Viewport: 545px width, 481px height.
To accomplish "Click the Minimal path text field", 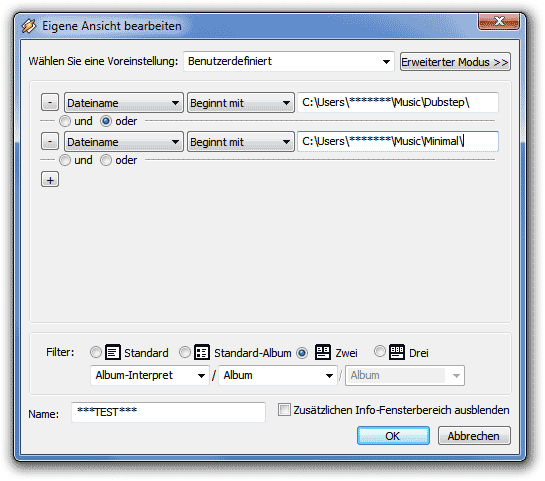I will tap(398, 141).
